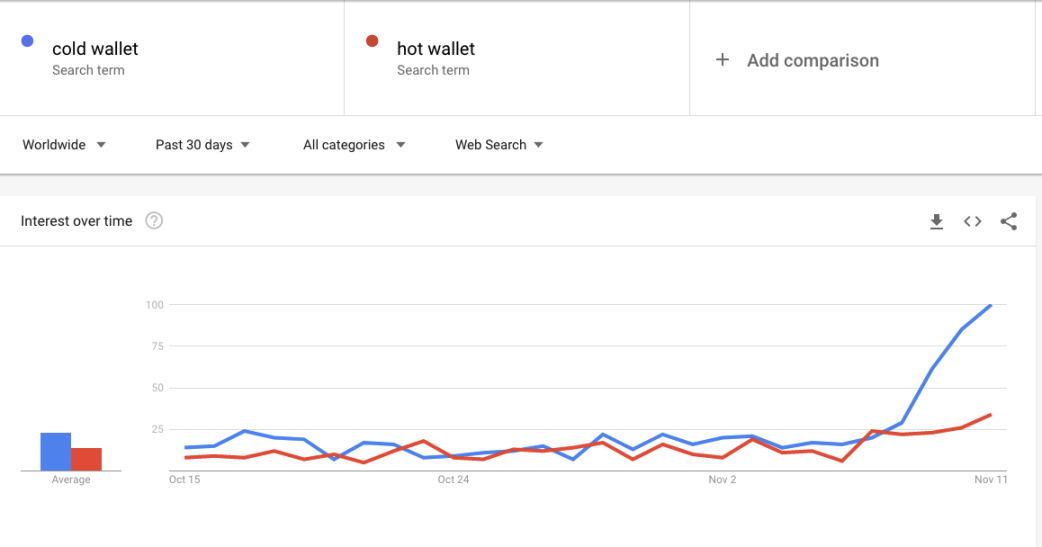Screen dimensions: 1042x547
Task: Click the plus icon to add comparison
Action: (x=722, y=60)
